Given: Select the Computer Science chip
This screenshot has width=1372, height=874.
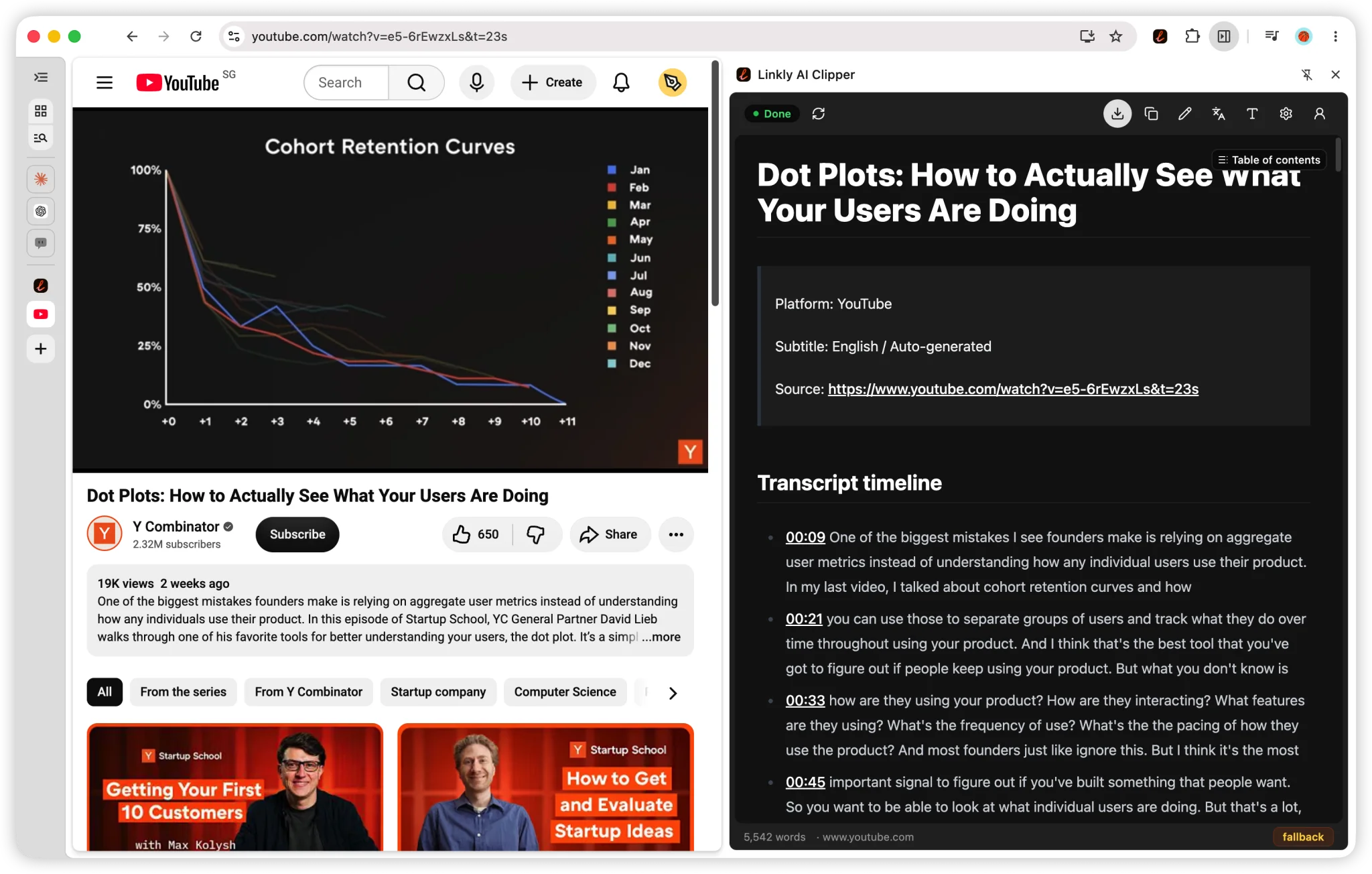Looking at the screenshot, I should (x=565, y=692).
